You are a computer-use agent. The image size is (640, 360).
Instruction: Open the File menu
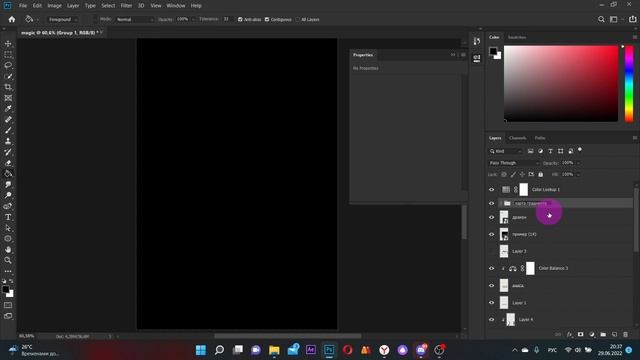23,6
